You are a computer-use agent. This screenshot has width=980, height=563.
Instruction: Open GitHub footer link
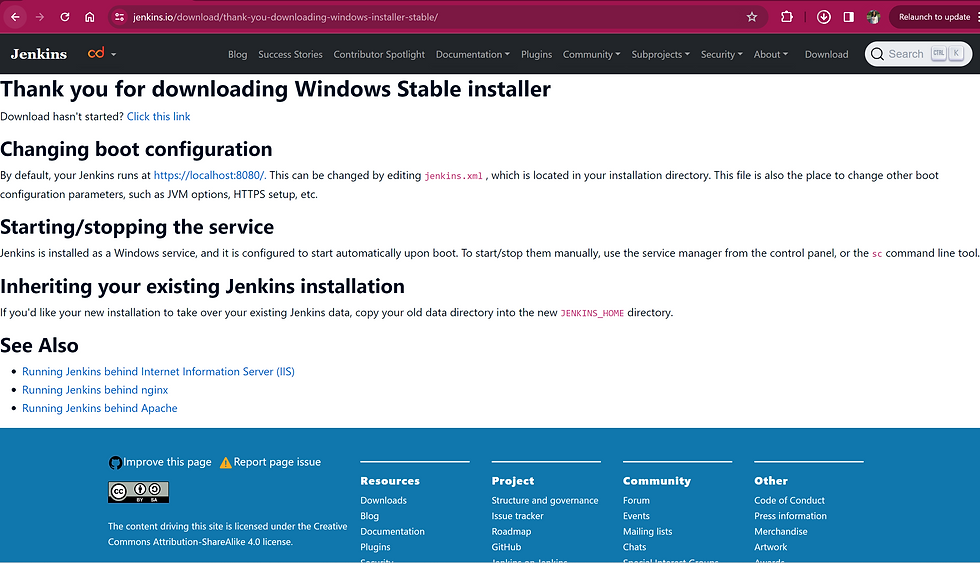pos(506,547)
